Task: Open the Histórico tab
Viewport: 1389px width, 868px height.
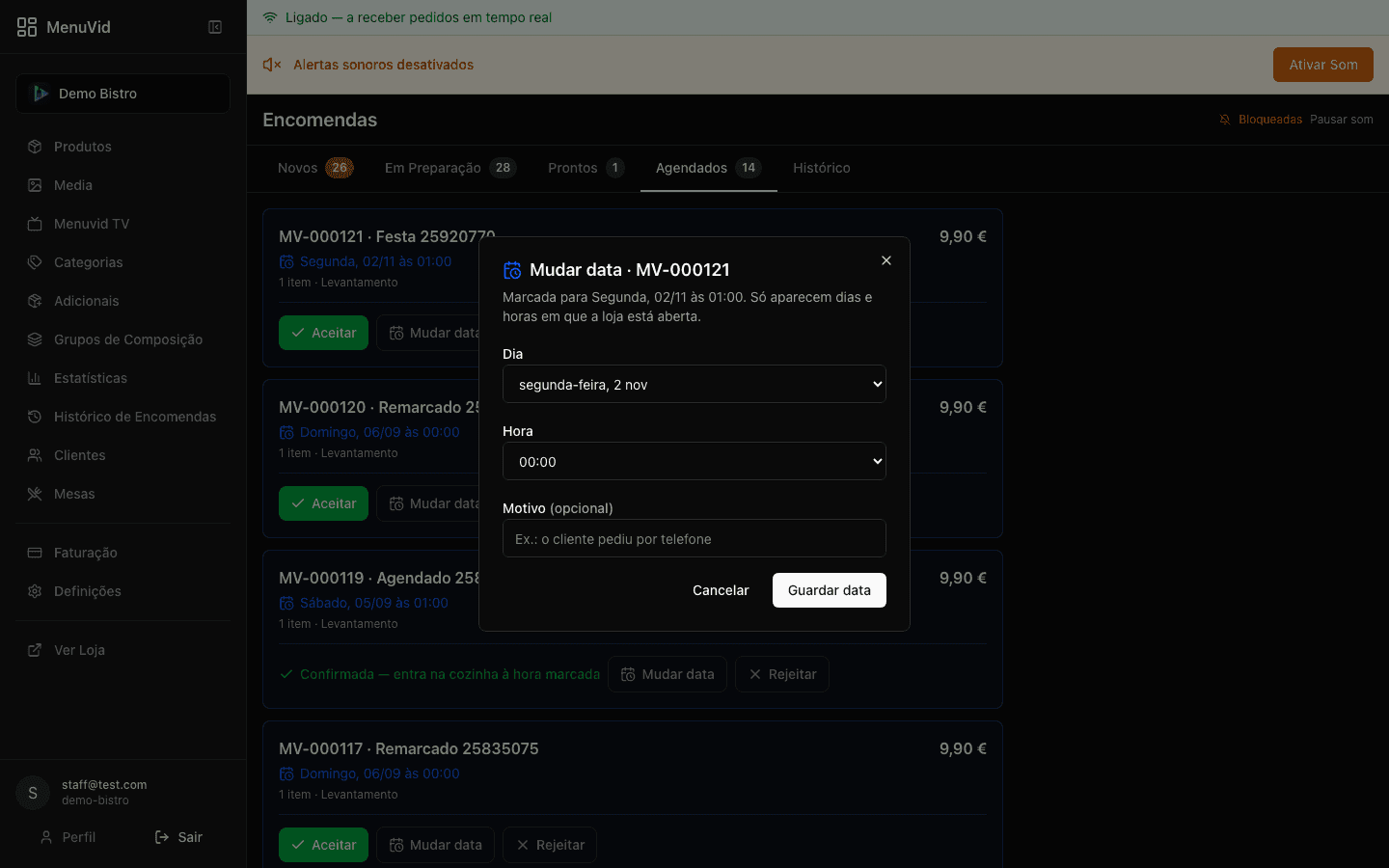Action: (822, 168)
